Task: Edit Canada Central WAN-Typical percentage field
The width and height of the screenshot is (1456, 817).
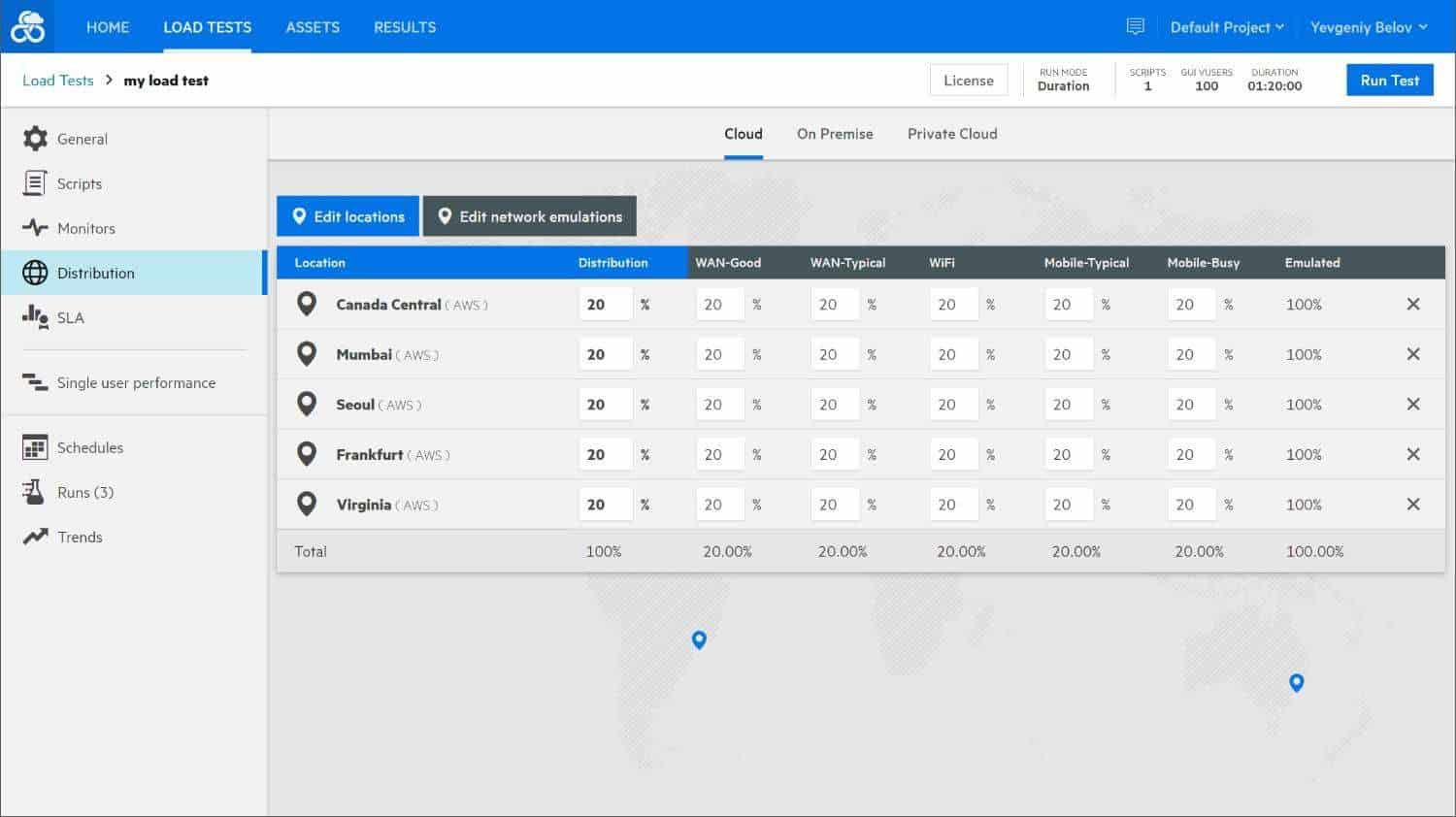Action: pyautogui.click(x=835, y=304)
